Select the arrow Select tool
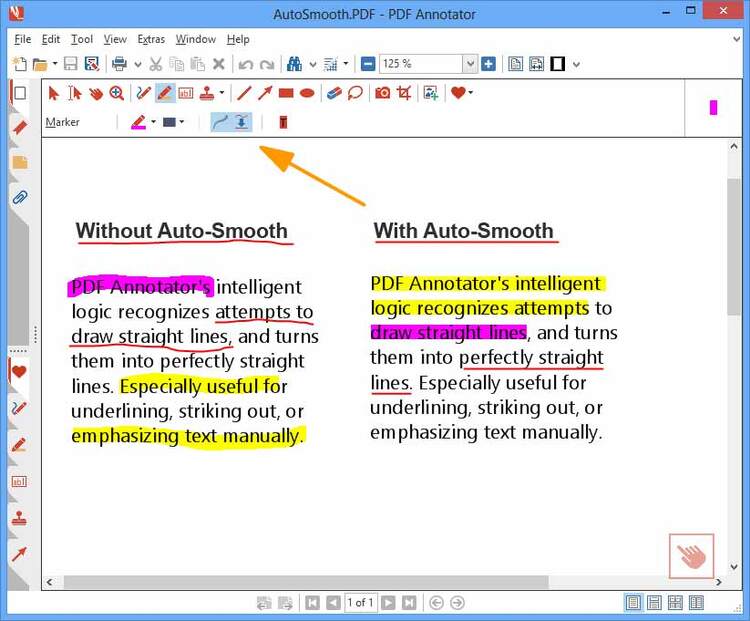Screen dimensions: 750x621 54,93
